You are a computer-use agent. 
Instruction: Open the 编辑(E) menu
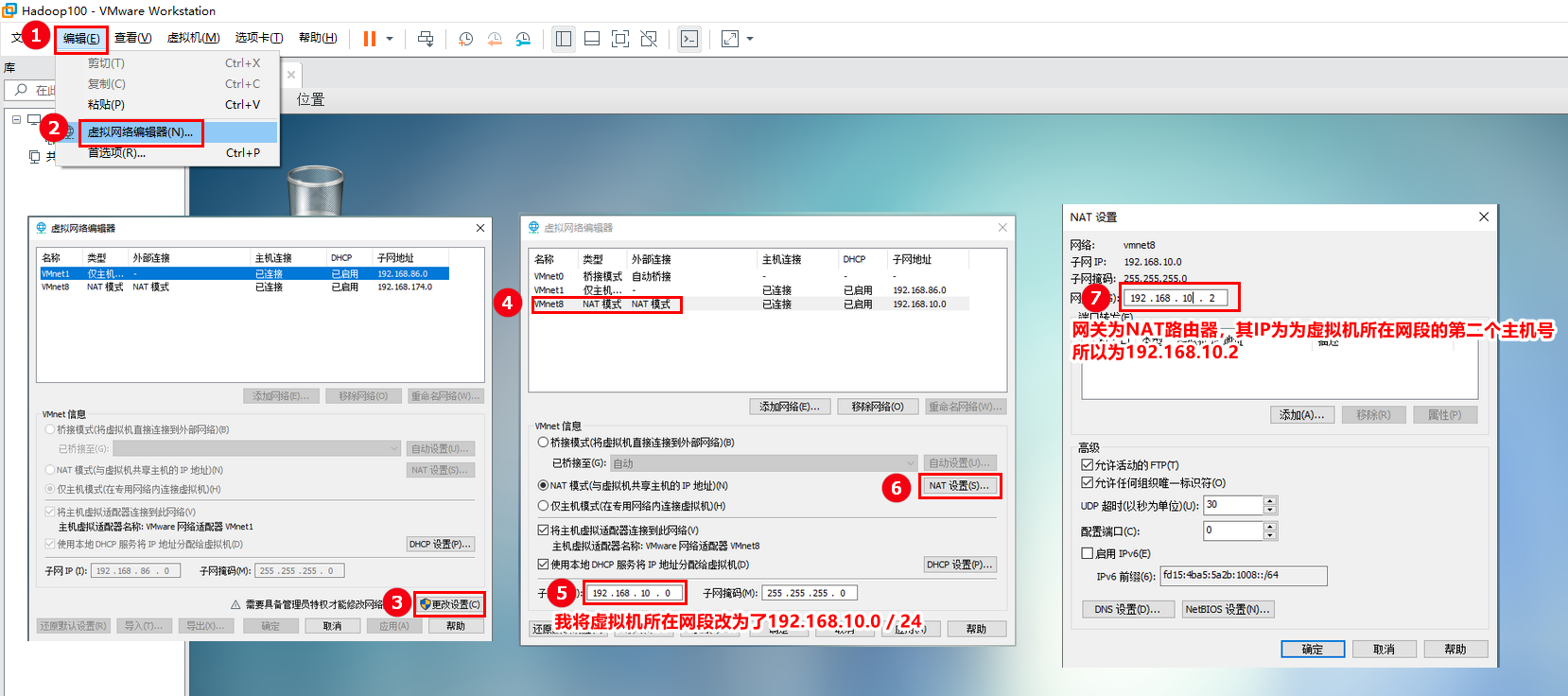pyautogui.click(x=81, y=39)
